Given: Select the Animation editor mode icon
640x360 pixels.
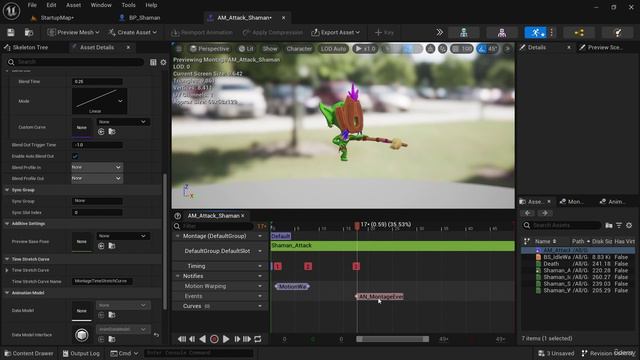Looking at the screenshot, I should coord(536,32).
